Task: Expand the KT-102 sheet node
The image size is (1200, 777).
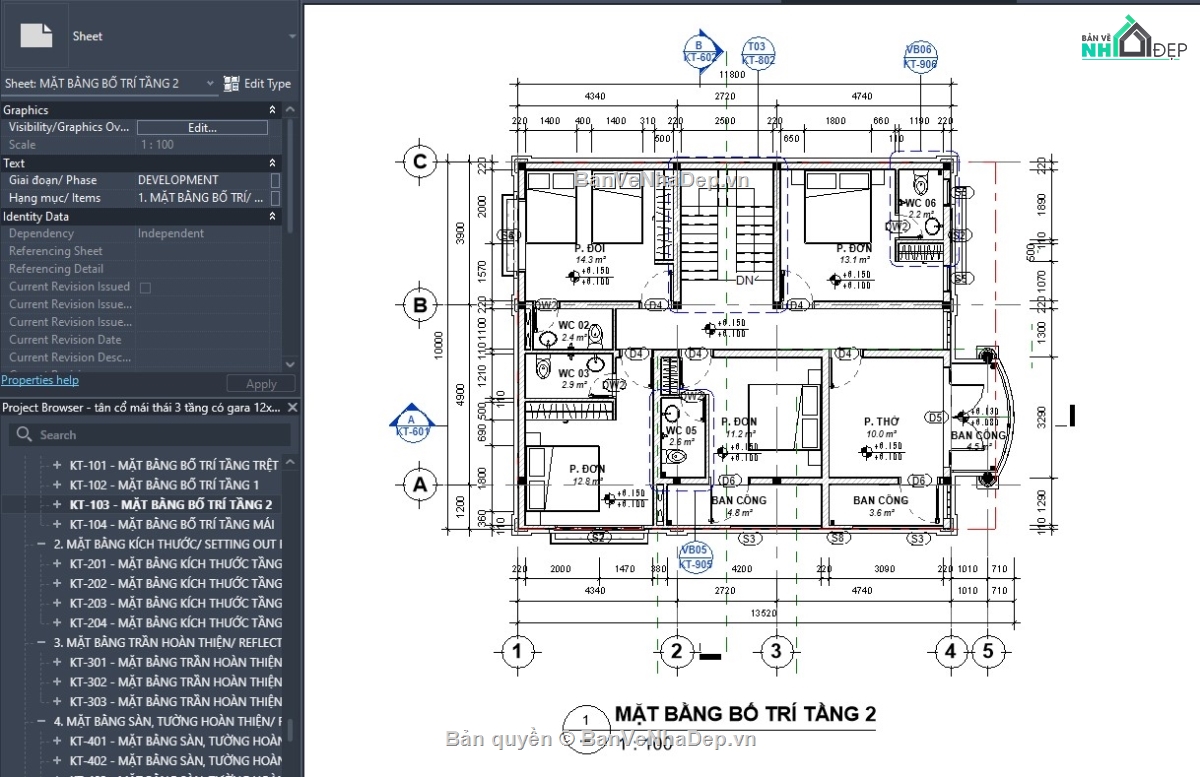Action: click(58, 485)
